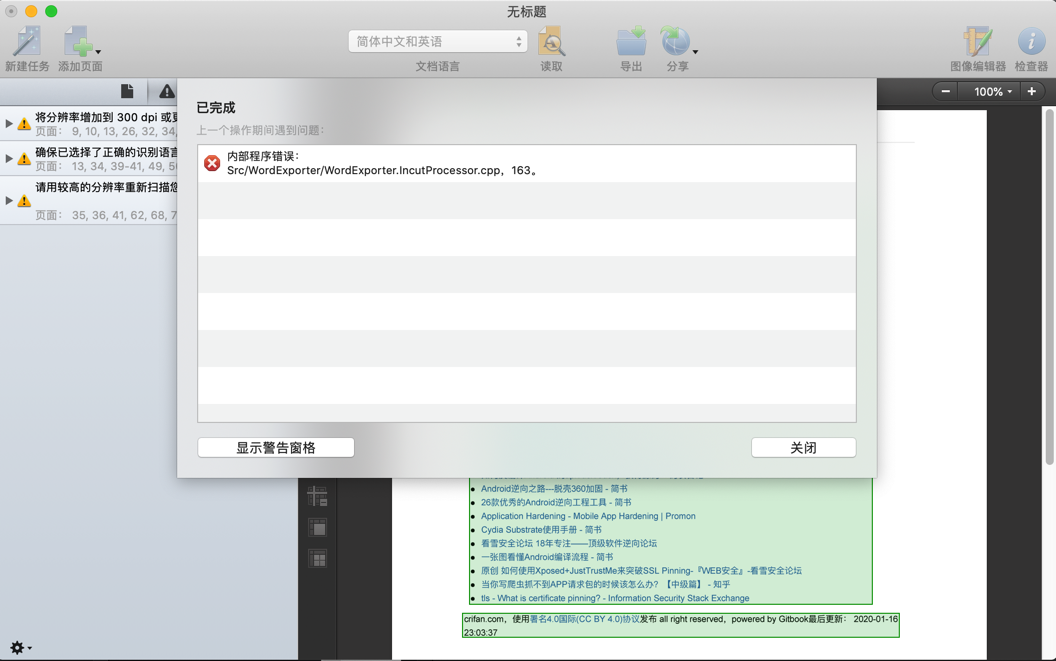Click the 添加页面 icon
The width and height of the screenshot is (1056, 661).
point(77,42)
